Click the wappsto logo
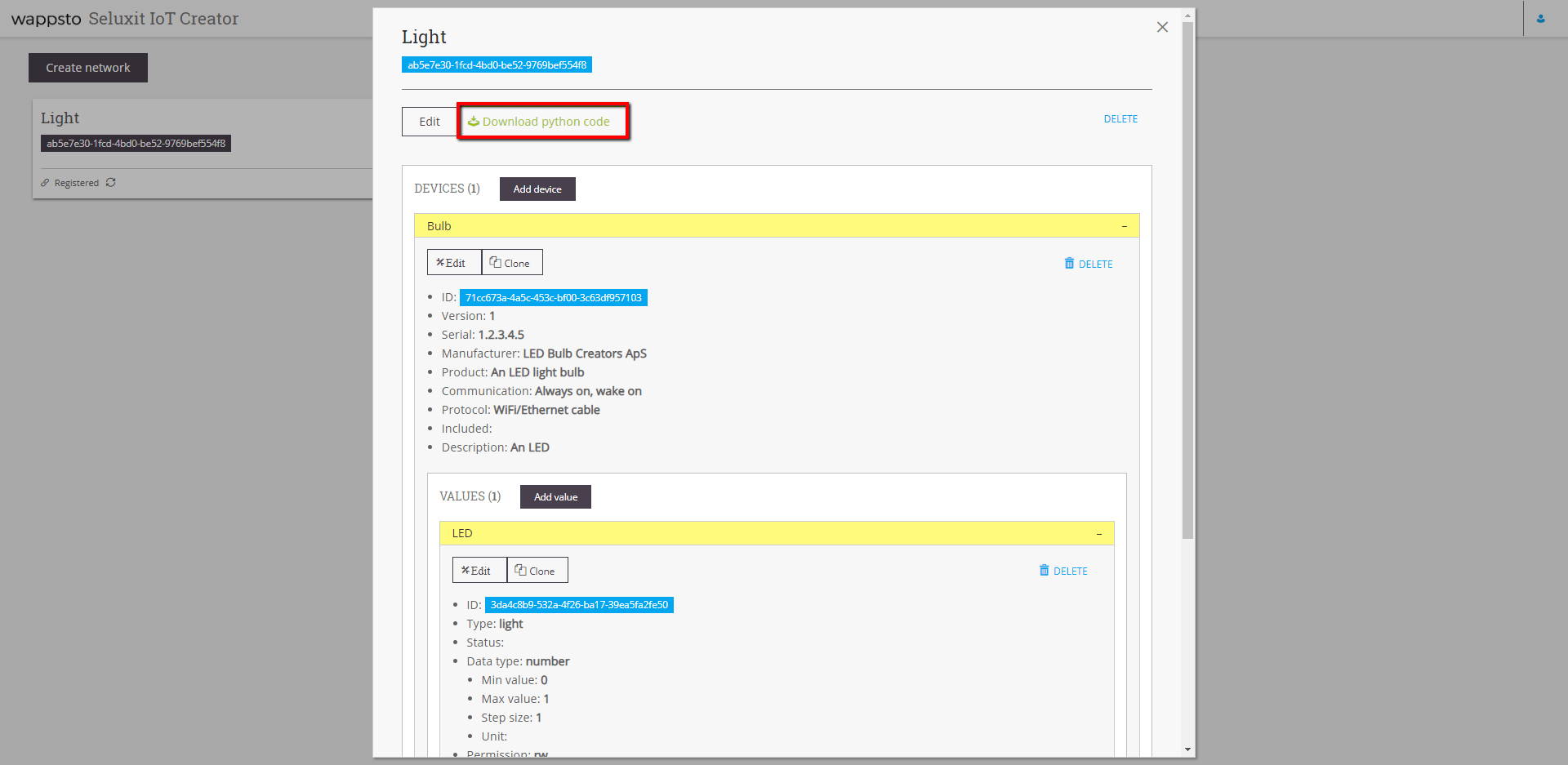Image resolution: width=1568 pixels, height=765 pixels. (47, 19)
